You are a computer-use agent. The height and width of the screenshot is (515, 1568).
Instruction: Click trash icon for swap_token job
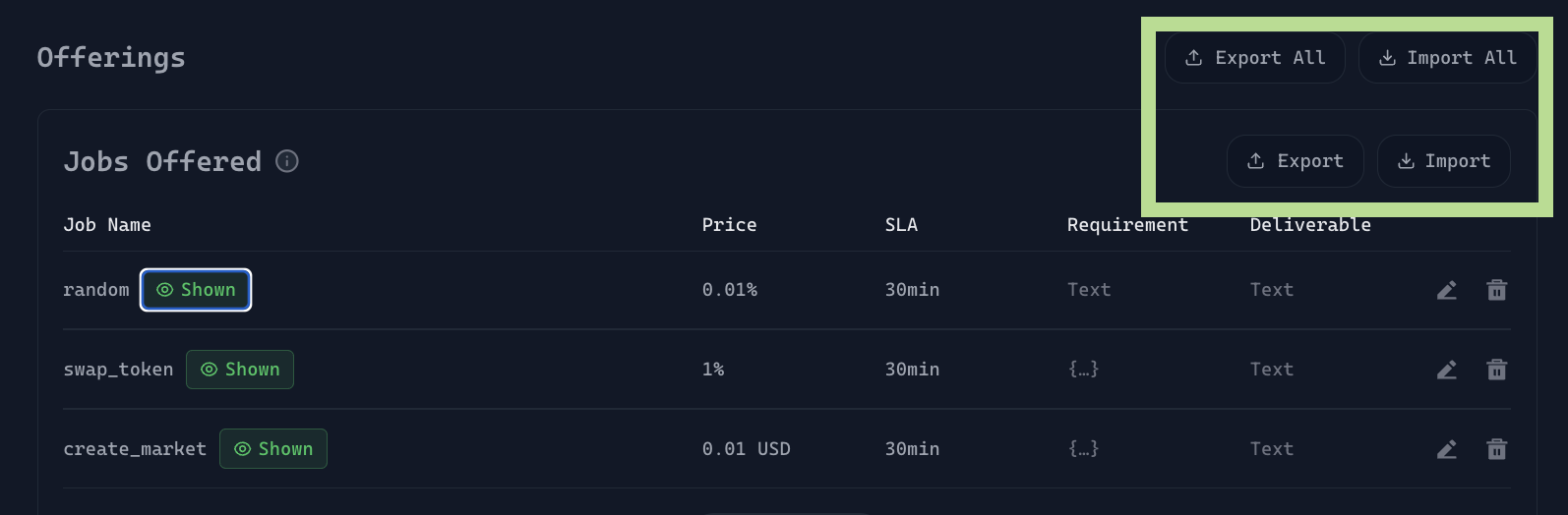(1496, 370)
